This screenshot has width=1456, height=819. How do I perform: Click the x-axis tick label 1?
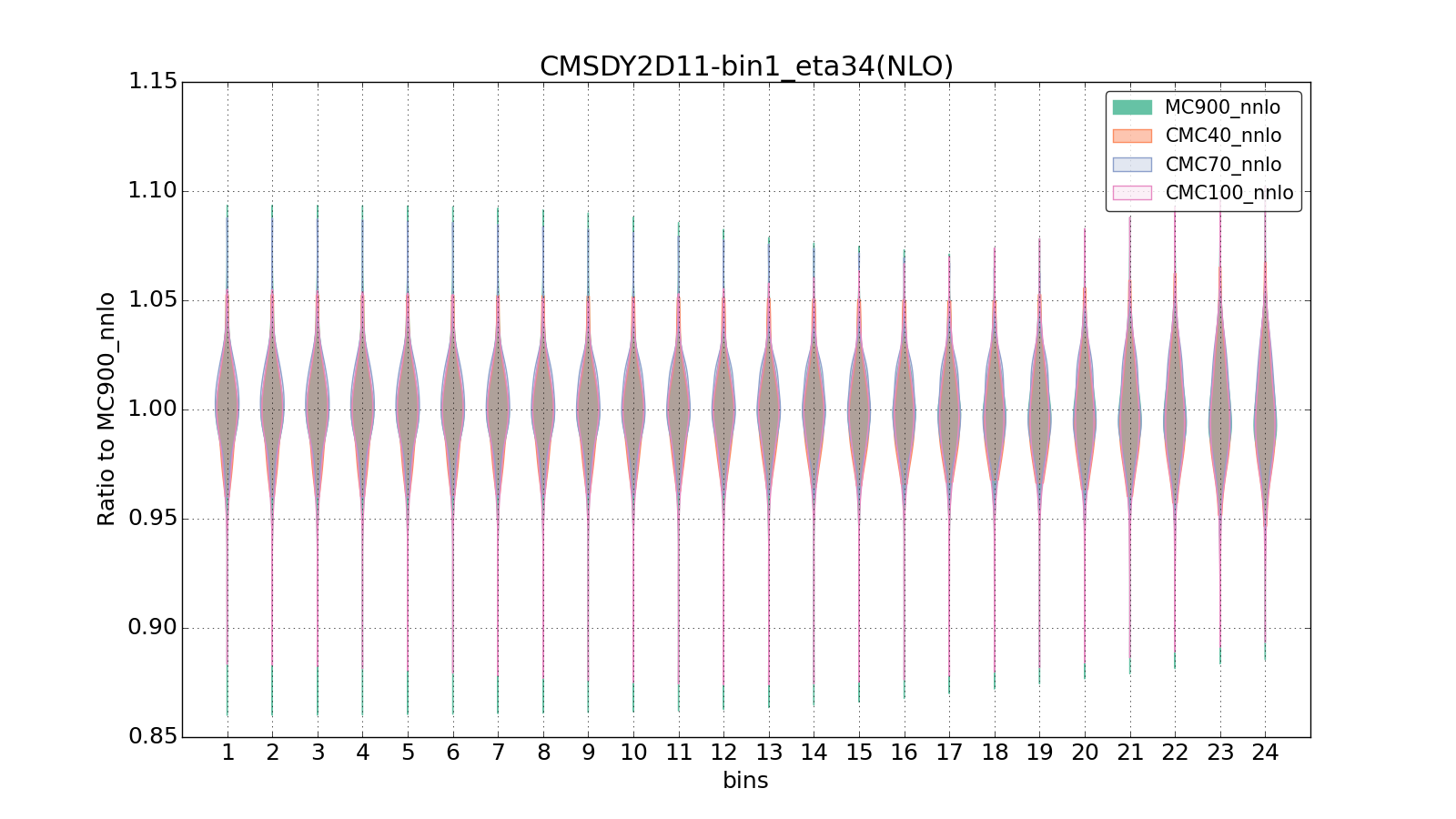[227, 753]
